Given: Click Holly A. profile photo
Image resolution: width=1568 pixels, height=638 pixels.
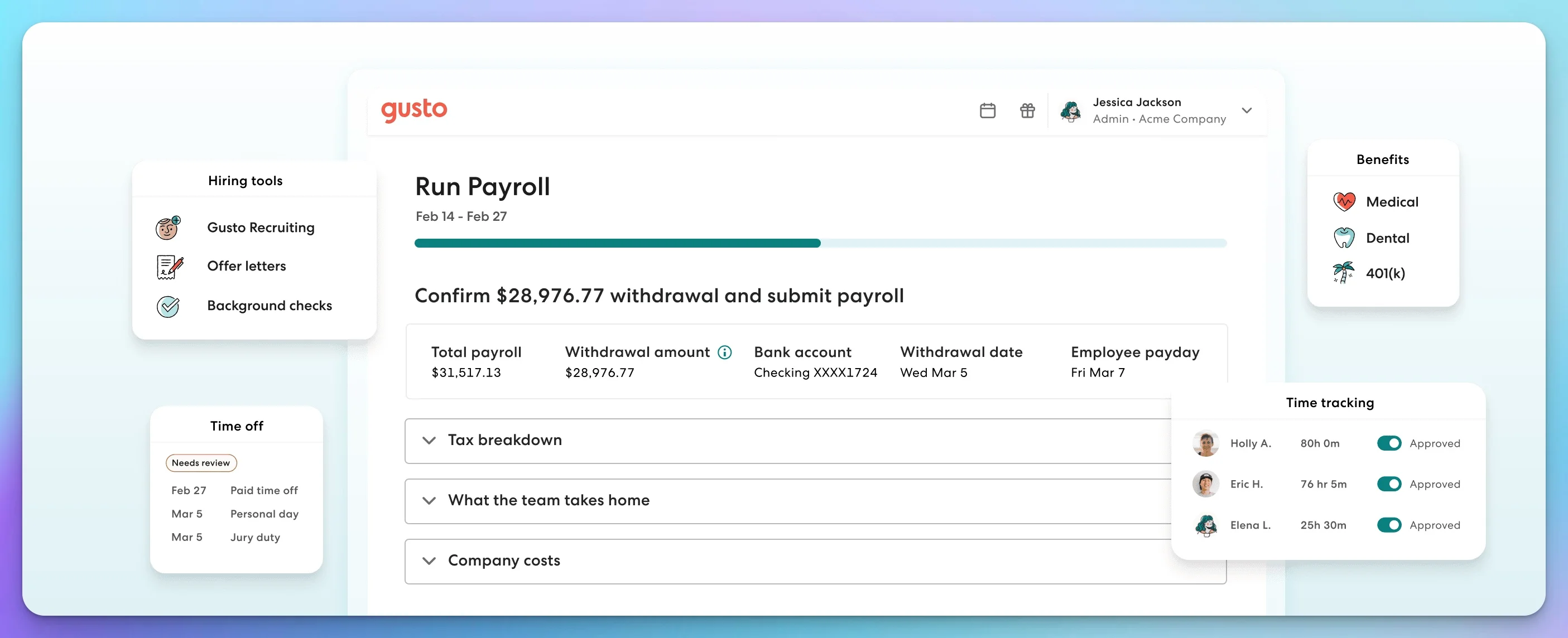Looking at the screenshot, I should click(x=1205, y=443).
